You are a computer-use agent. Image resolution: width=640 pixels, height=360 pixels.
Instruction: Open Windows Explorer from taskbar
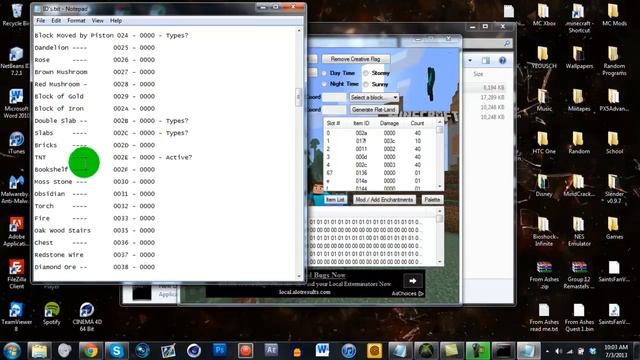39,350
